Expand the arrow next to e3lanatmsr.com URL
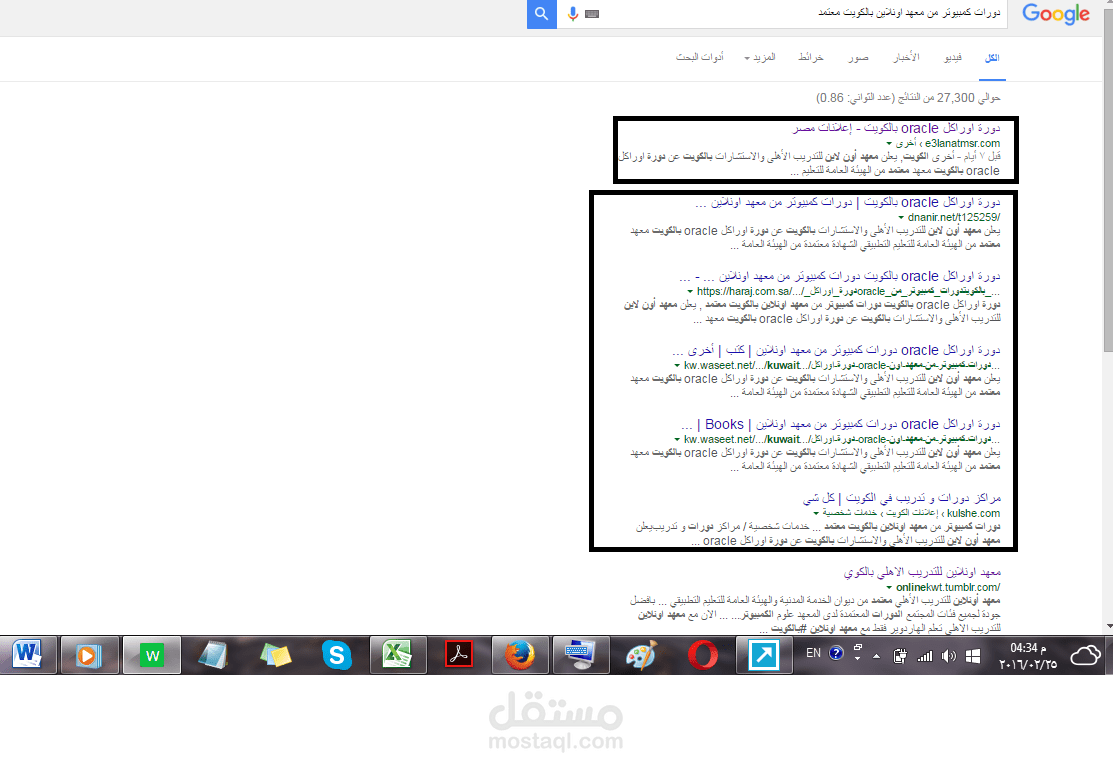This screenshot has width=1113, height=768. [889, 144]
